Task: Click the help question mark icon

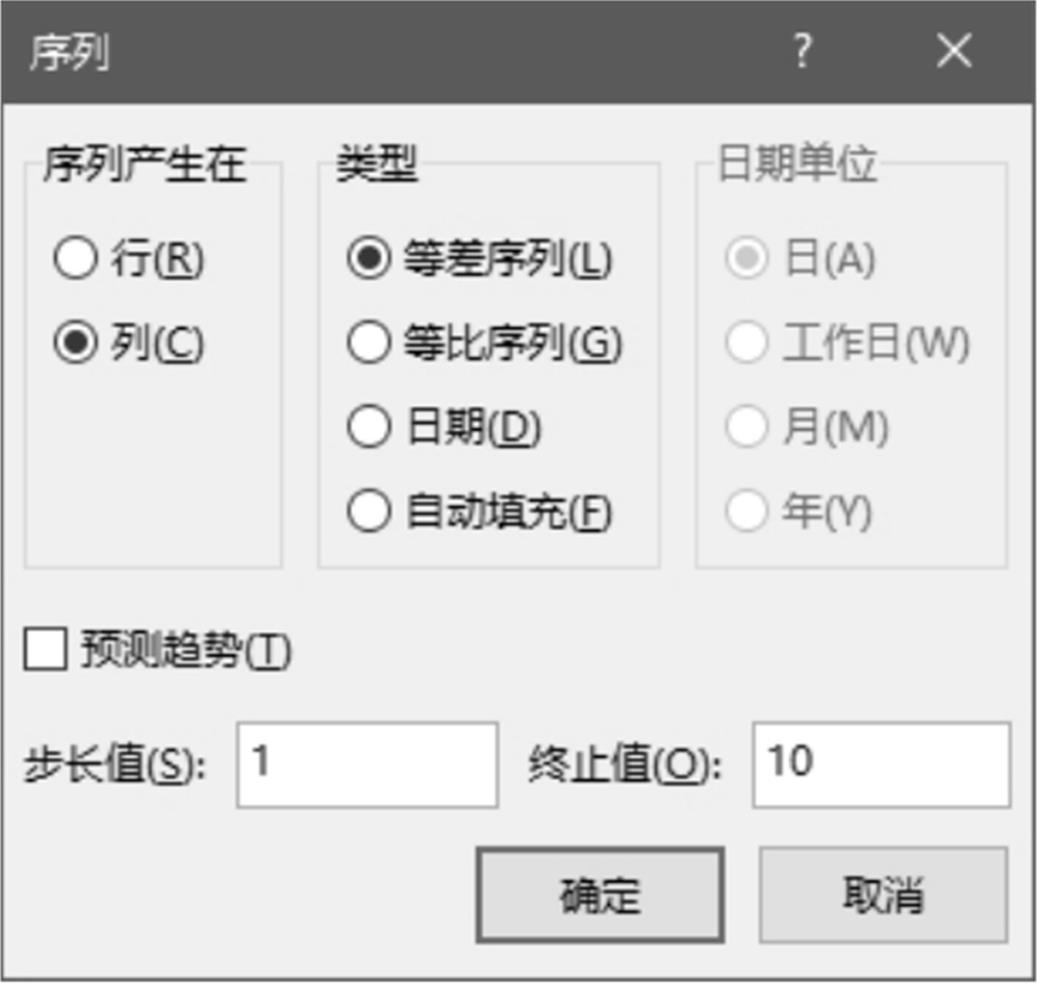Action: coord(803,51)
